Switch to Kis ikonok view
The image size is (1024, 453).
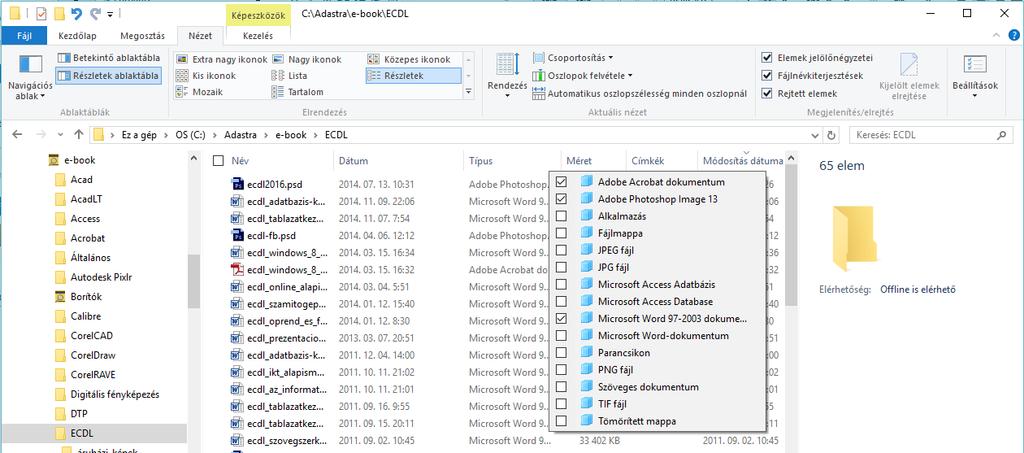[x=206, y=76]
